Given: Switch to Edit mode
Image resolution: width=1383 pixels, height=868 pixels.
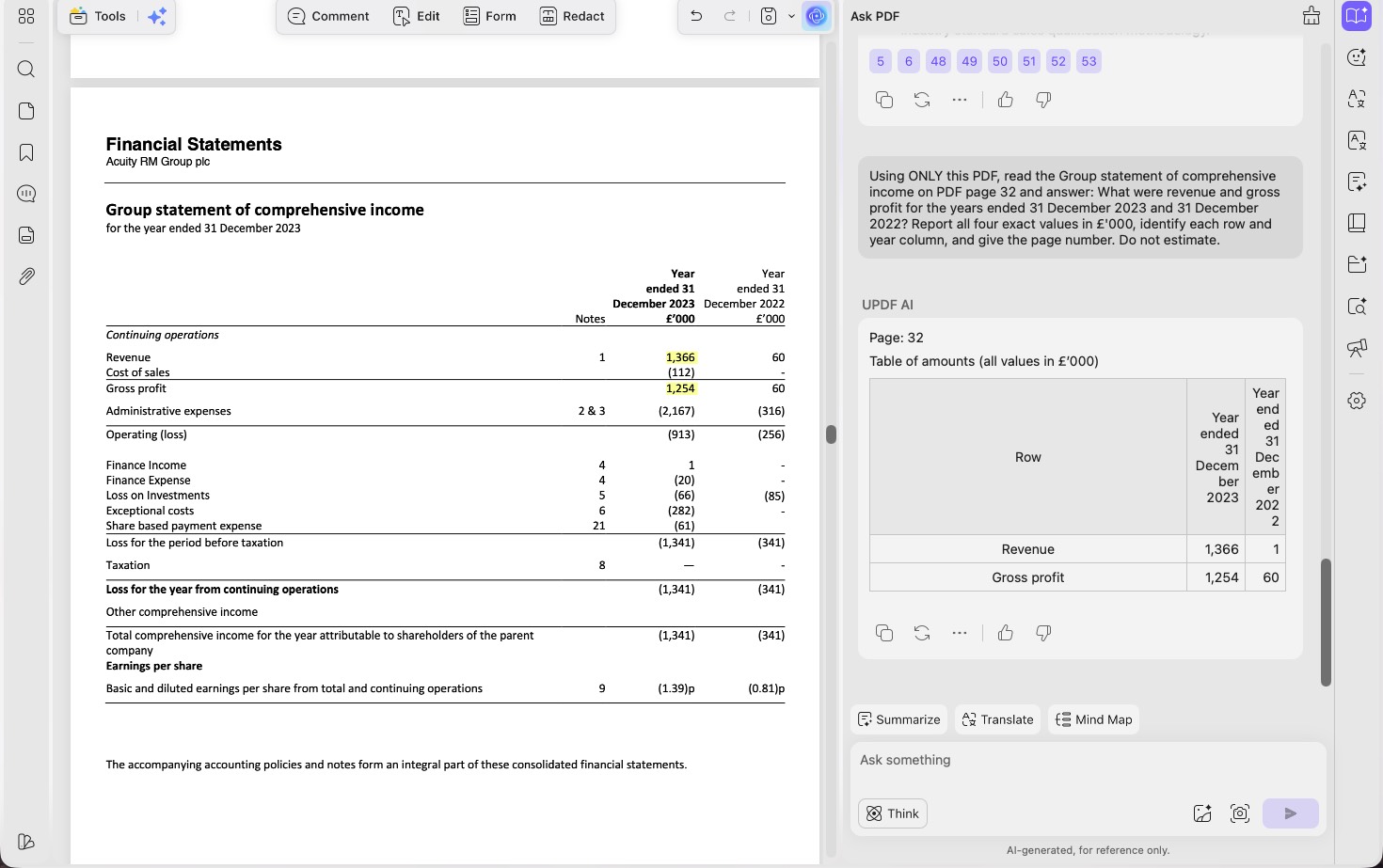Looking at the screenshot, I should [x=416, y=16].
